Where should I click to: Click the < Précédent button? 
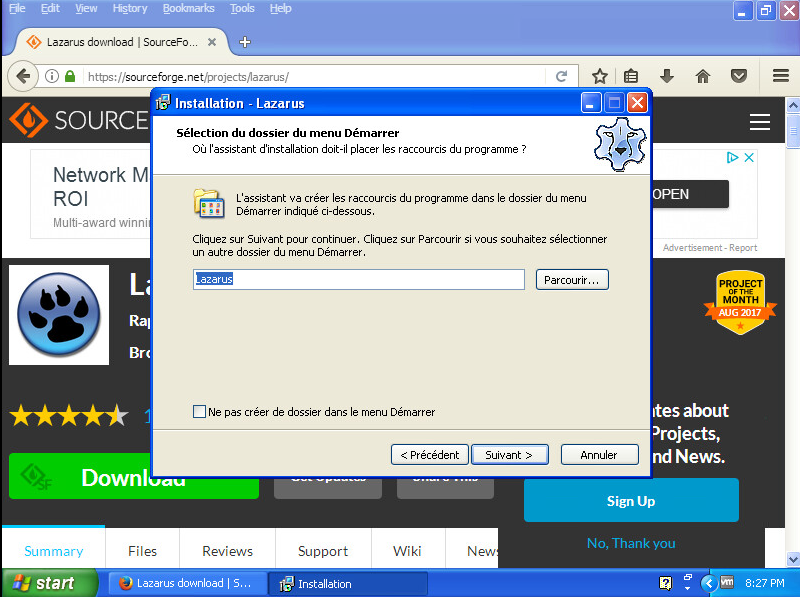(430, 455)
